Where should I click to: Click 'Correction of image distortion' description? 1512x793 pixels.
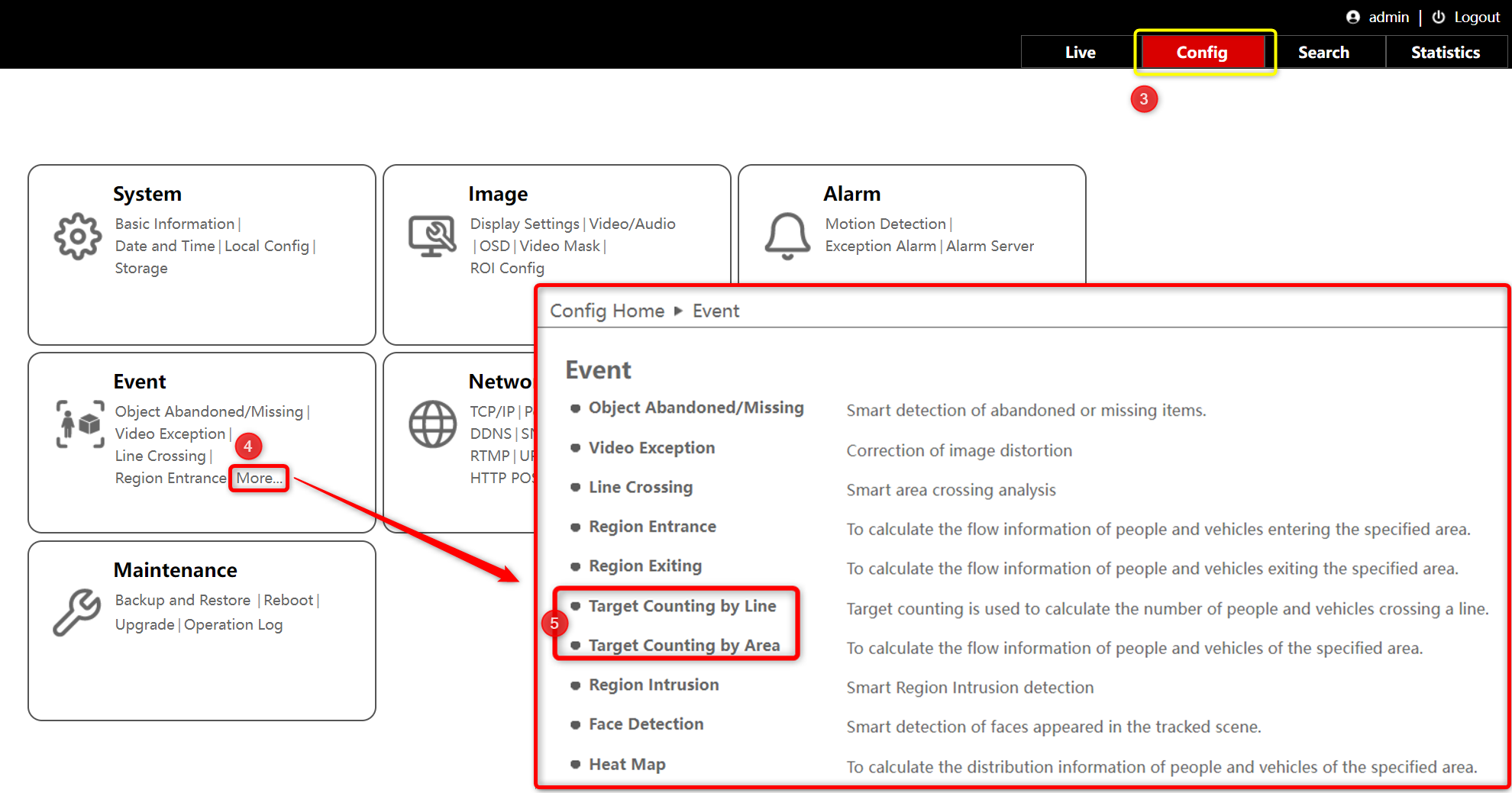point(959,450)
